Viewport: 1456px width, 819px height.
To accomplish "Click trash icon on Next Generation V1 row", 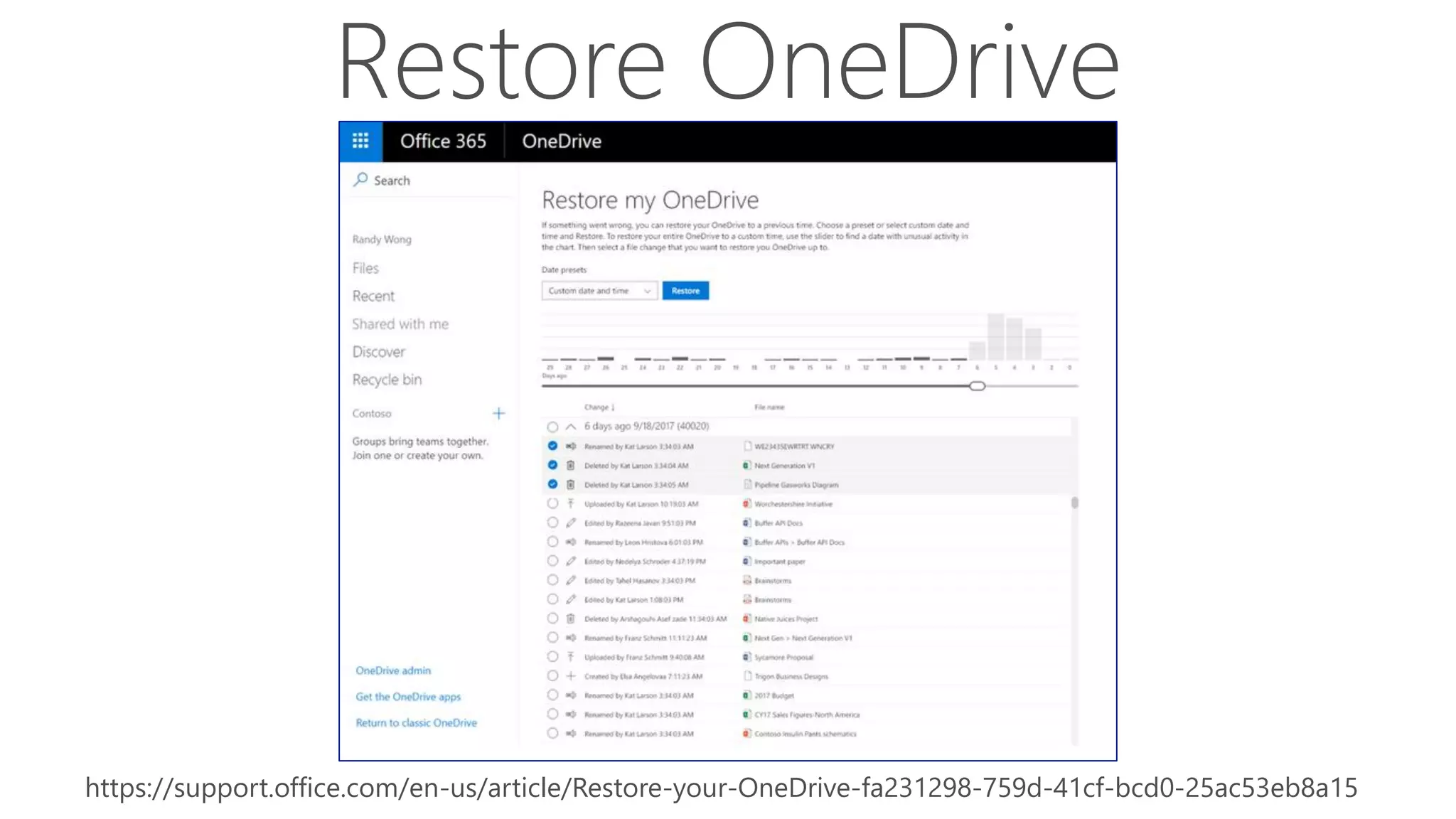I will tap(570, 466).
